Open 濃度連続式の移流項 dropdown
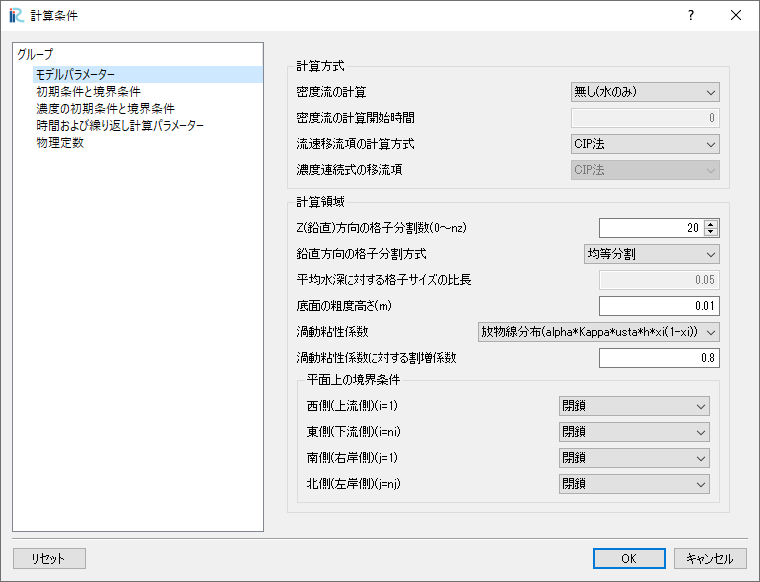Viewport: 760px width, 582px height. coord(645,170)
